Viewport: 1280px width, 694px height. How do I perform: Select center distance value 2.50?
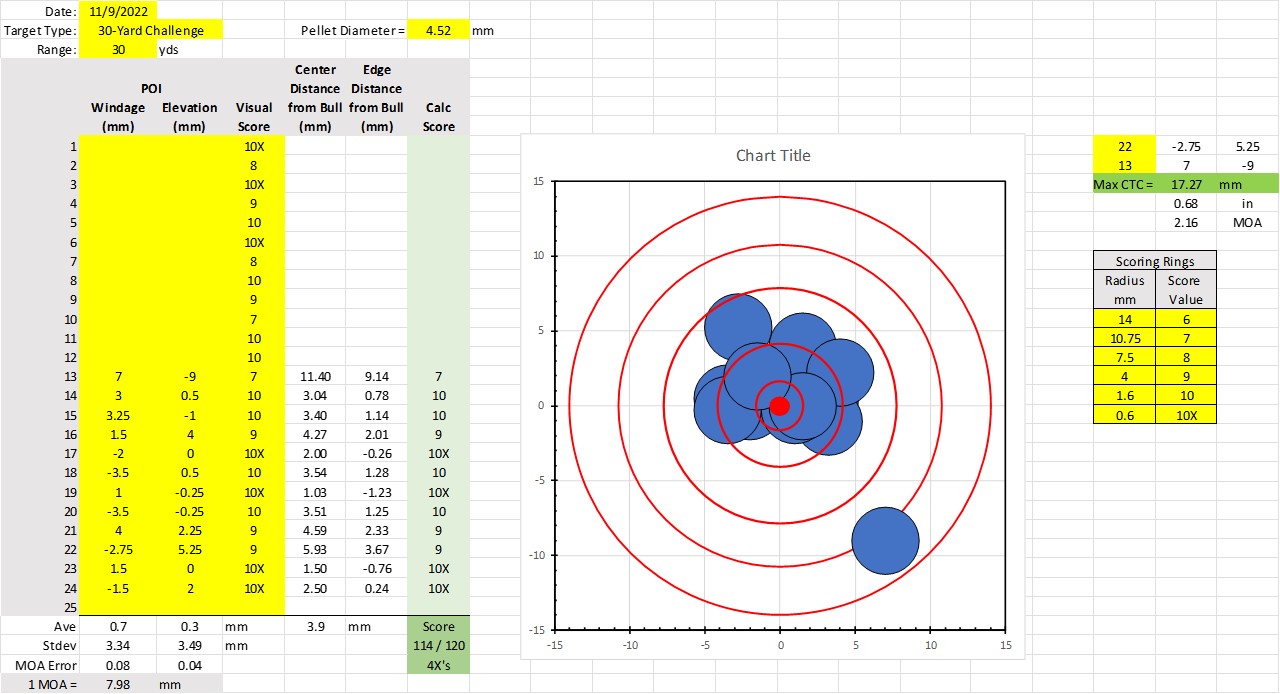(x=315, y=588)
